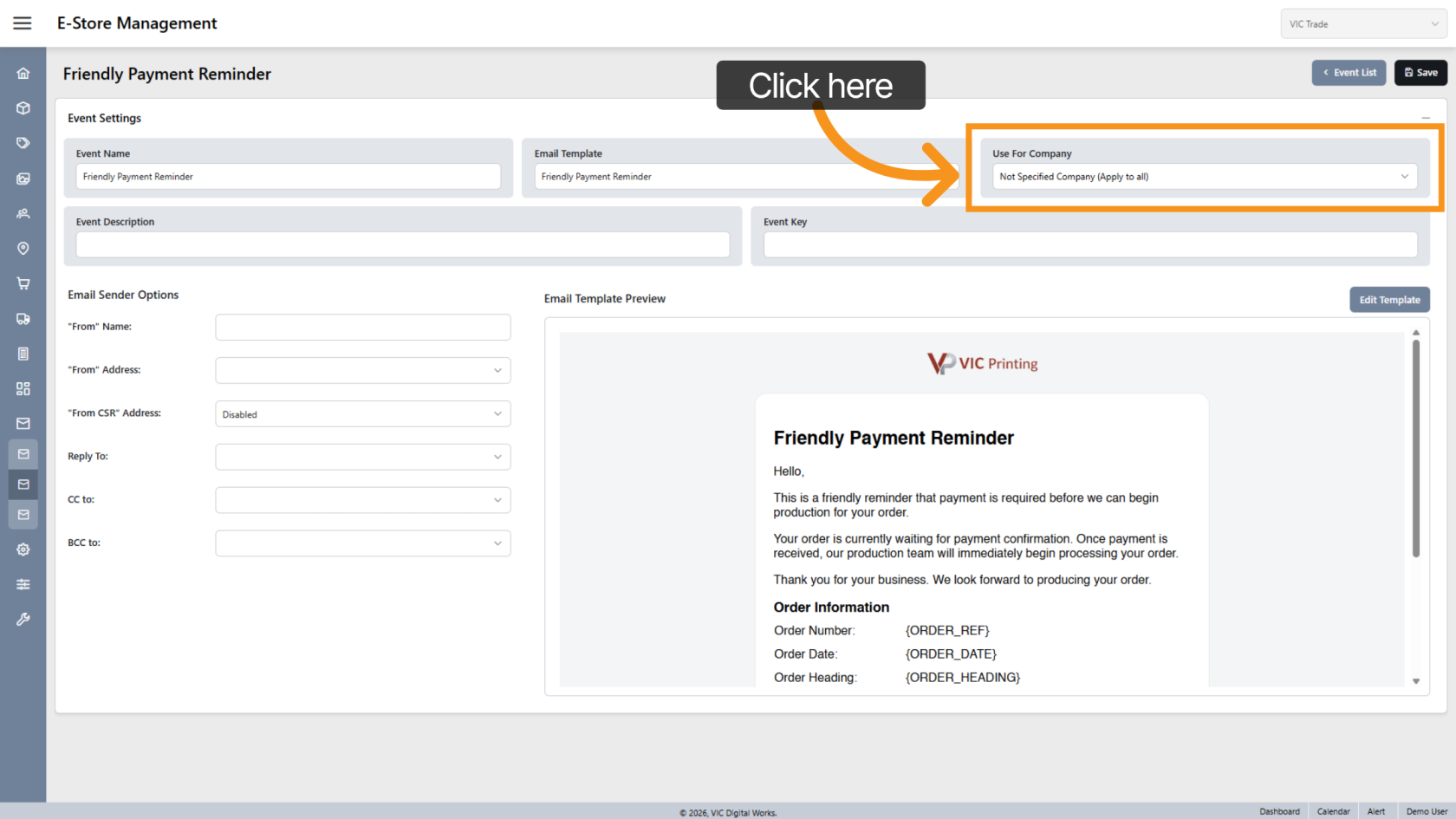The image size is (1456, 819).
Task: Open the VIC Trade store selector
Action: click(1362, 24)
